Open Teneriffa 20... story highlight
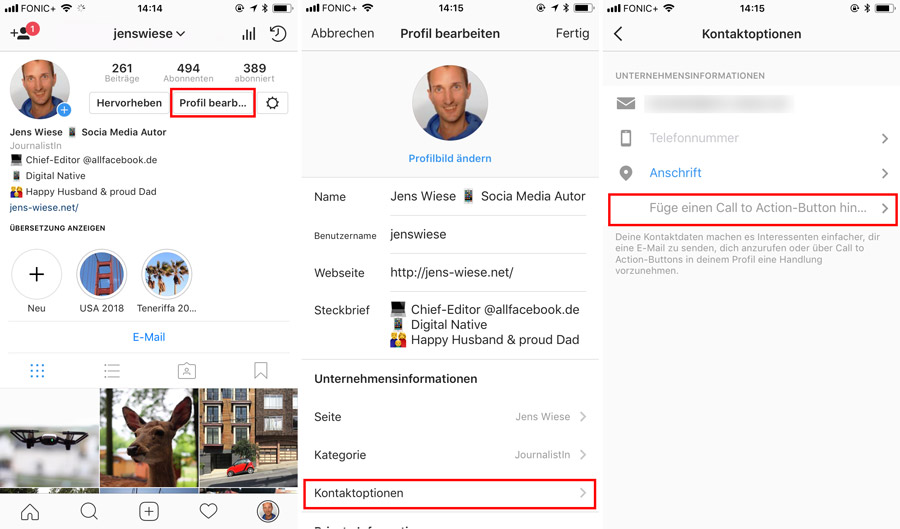The height and width of the screenshot is (529, 900). (166, 274)
